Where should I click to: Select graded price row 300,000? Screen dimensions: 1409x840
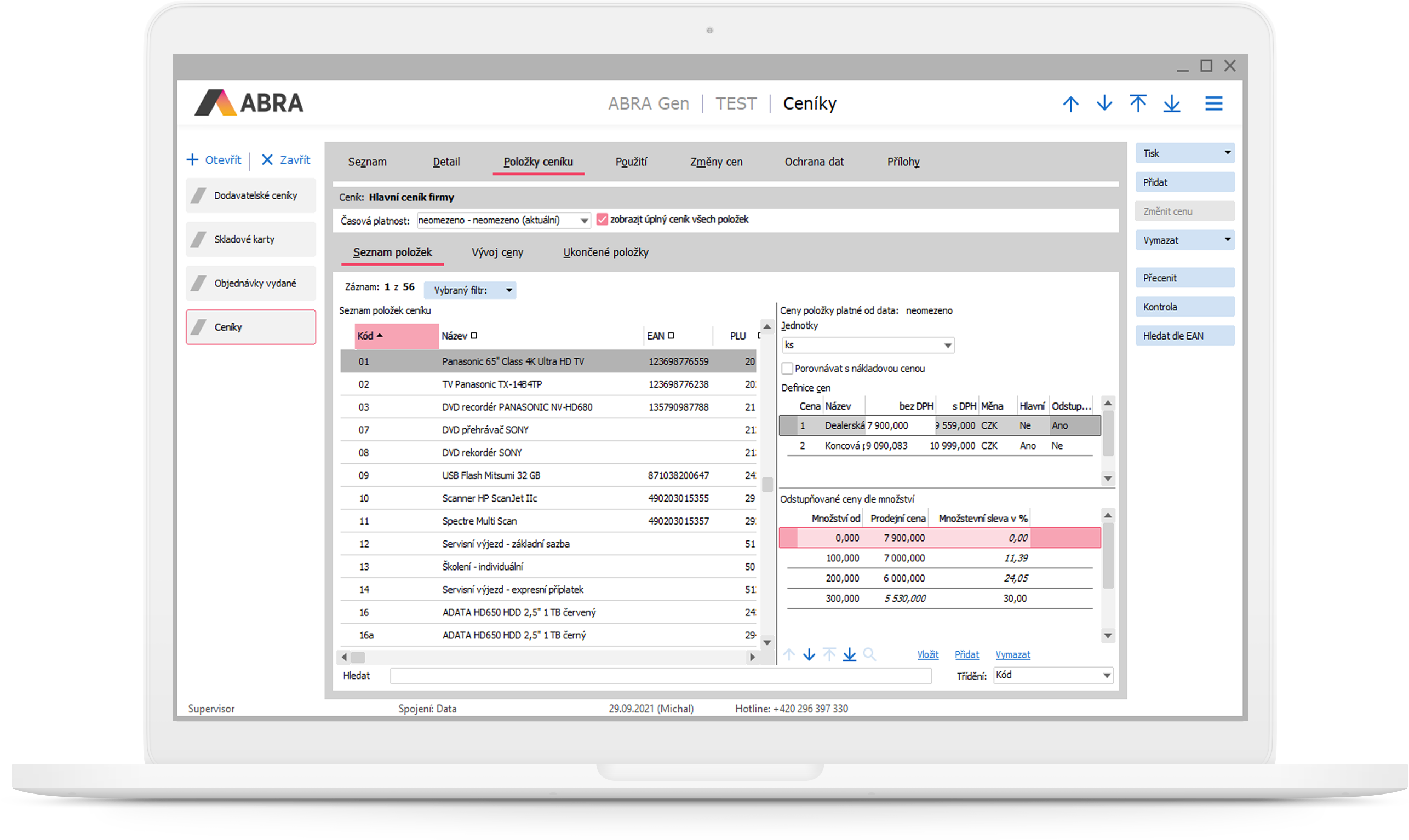940,599
